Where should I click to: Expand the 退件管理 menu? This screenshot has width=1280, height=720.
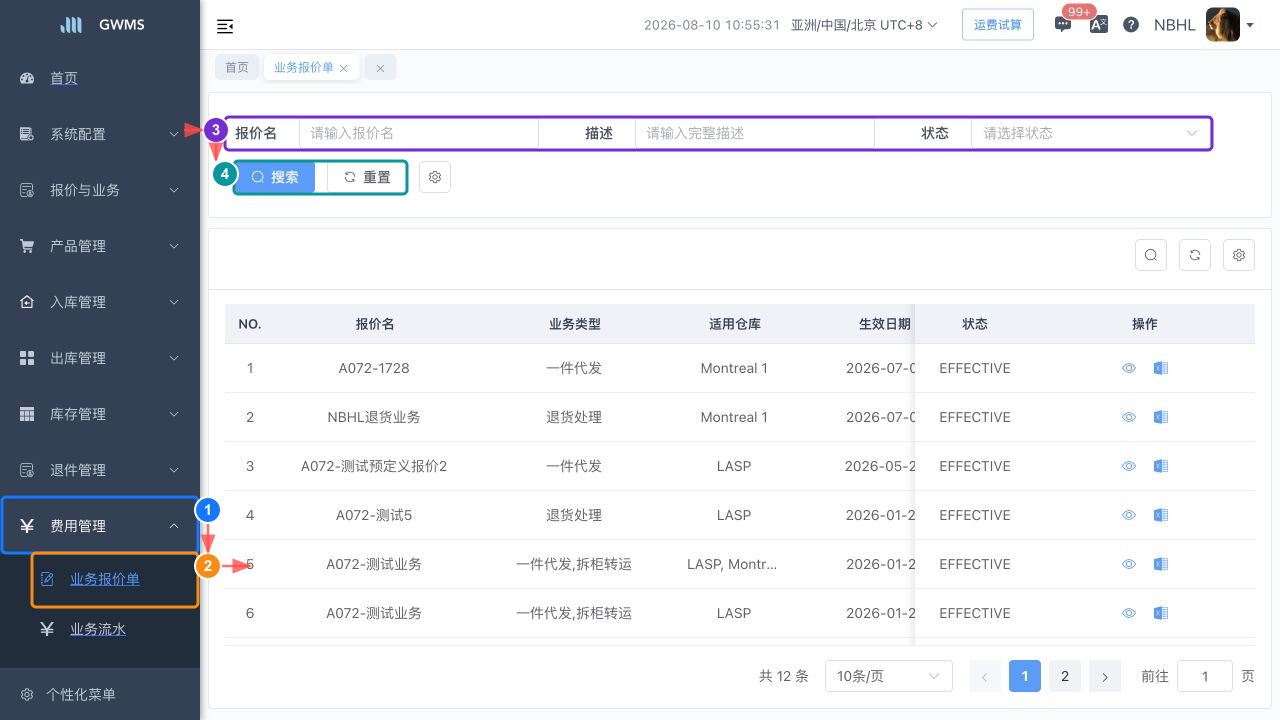click(100, 470)
